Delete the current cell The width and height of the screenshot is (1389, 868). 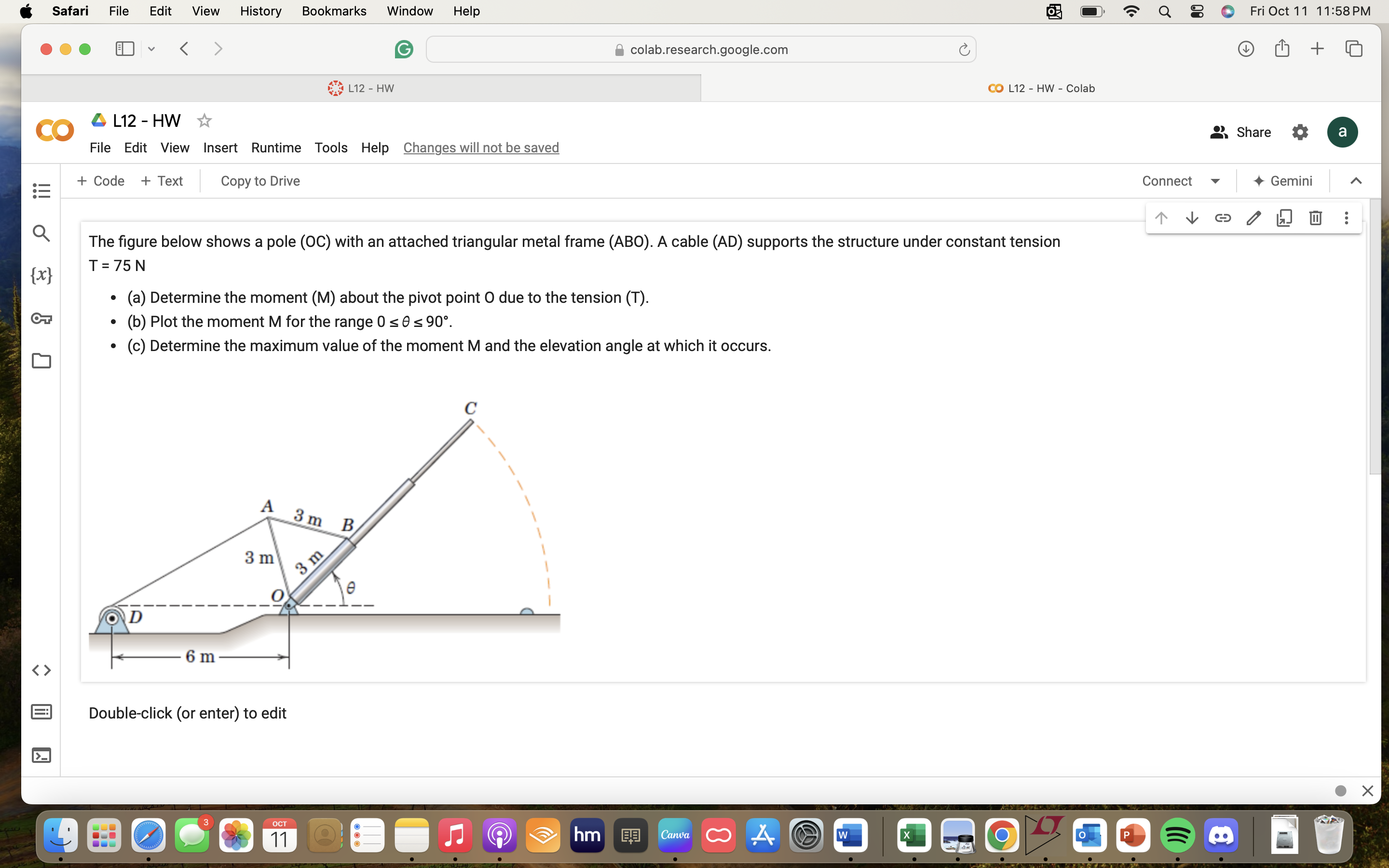pos(1315,218)
